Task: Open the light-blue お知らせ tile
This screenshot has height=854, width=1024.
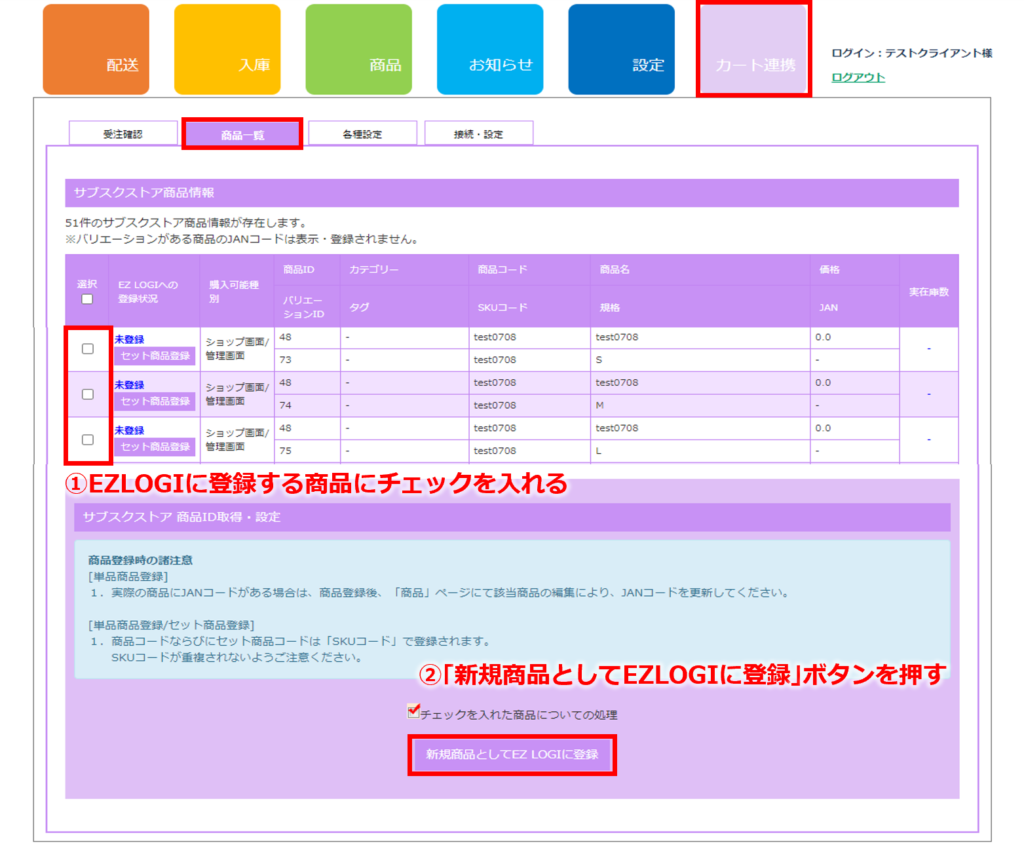Action: pos(489,50)
